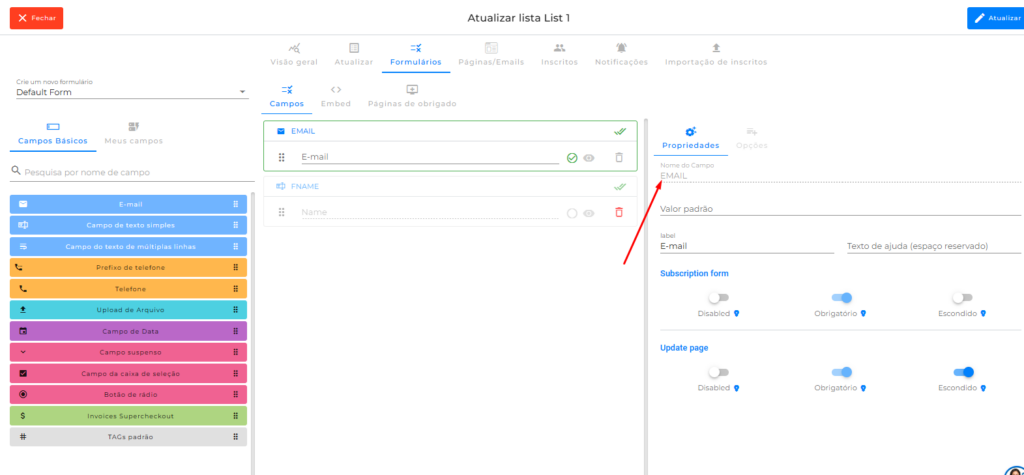Click the Valor padrão input field
Screen dimensions: 1024x475
(x=840, y=209)
